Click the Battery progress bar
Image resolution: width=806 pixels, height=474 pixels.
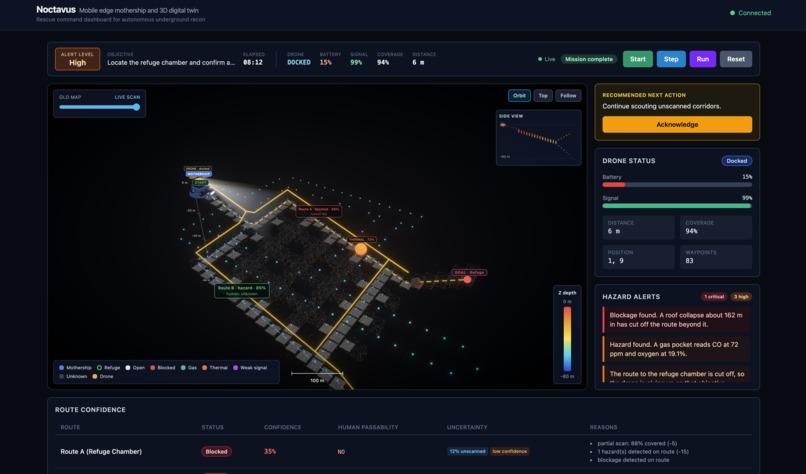point(677,185)
